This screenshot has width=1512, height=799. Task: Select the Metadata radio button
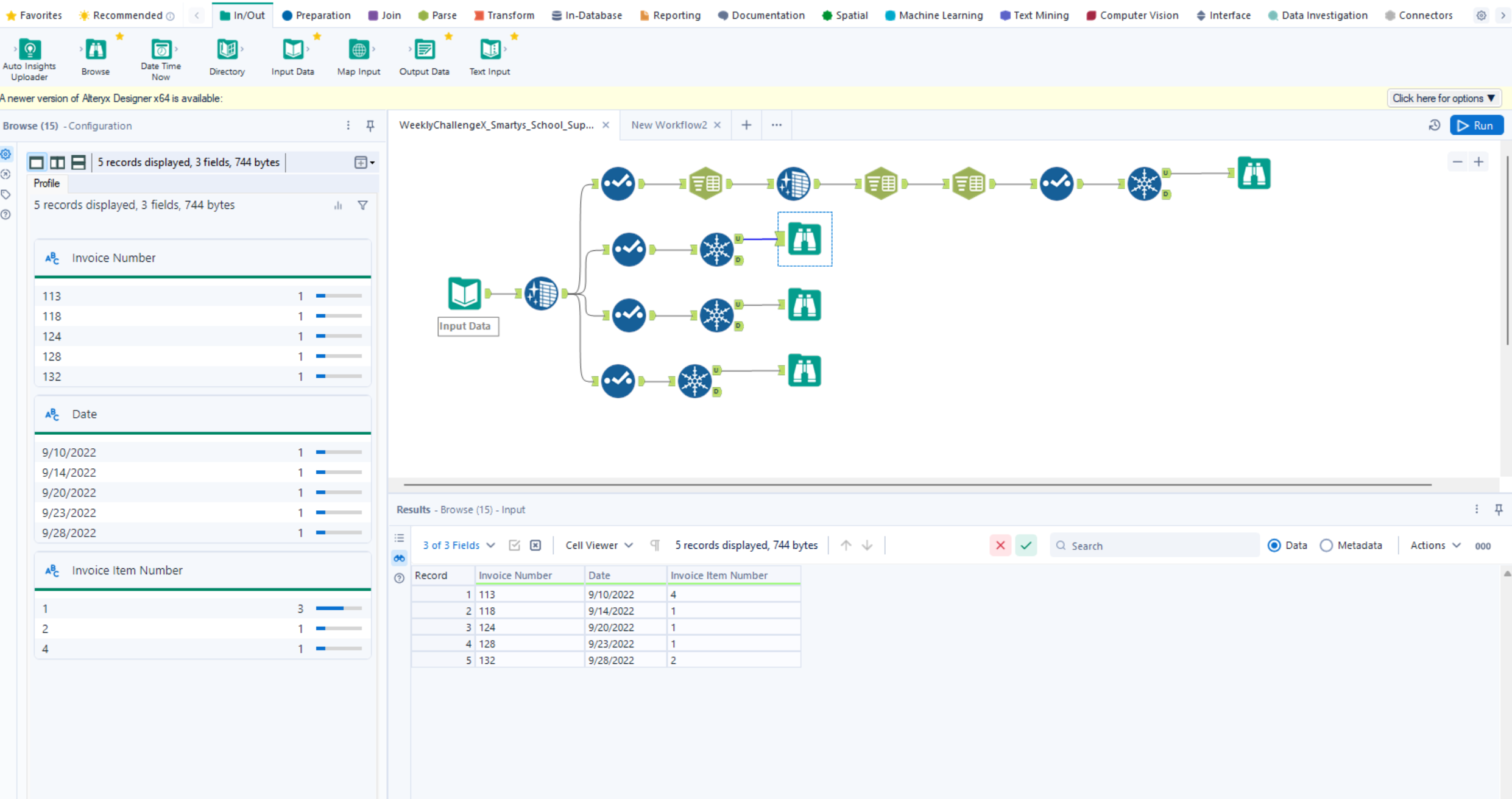click(1326, 545)
